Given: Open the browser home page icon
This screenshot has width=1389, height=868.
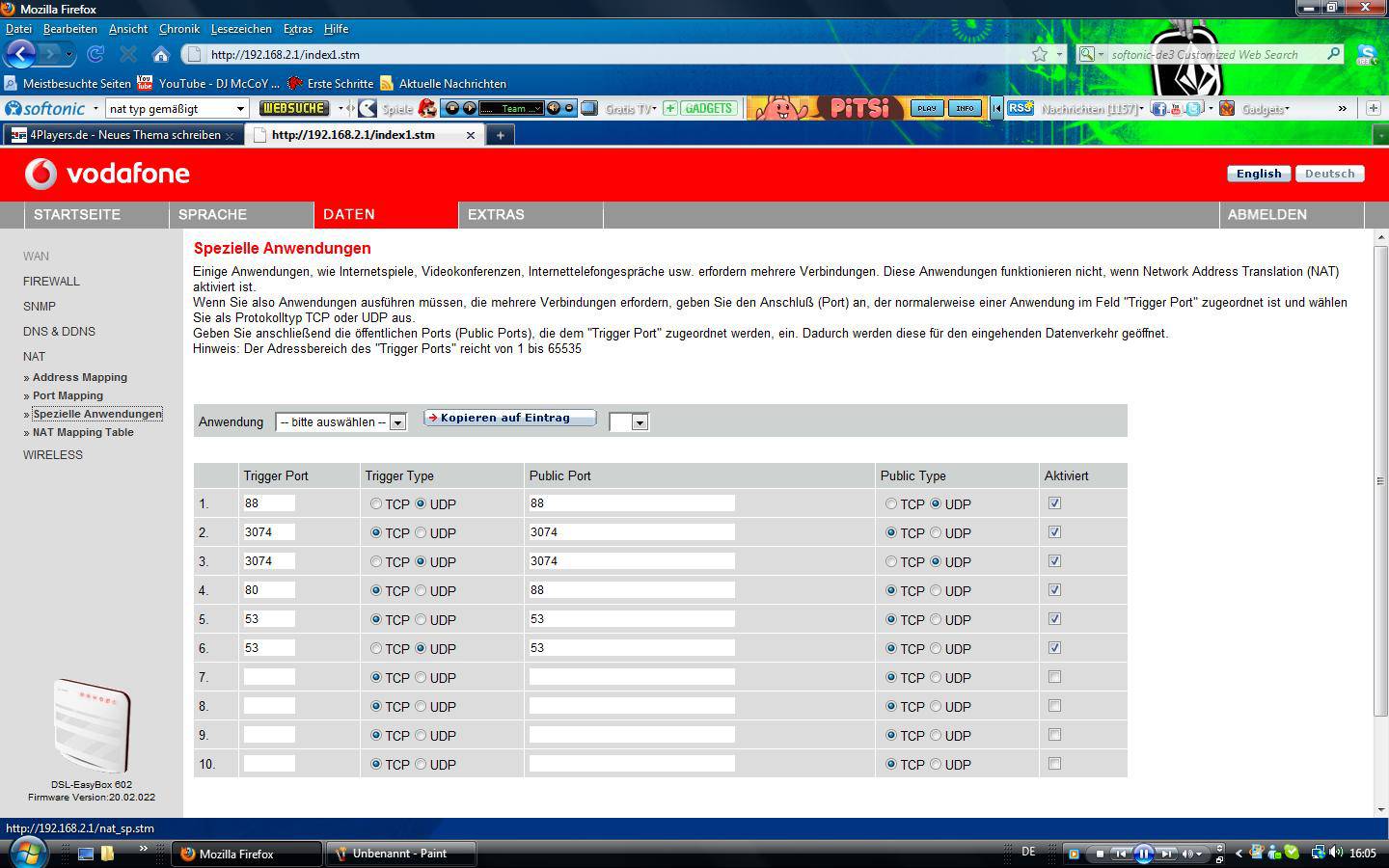Looking at the screenshot, I should [x=161, y=54].
